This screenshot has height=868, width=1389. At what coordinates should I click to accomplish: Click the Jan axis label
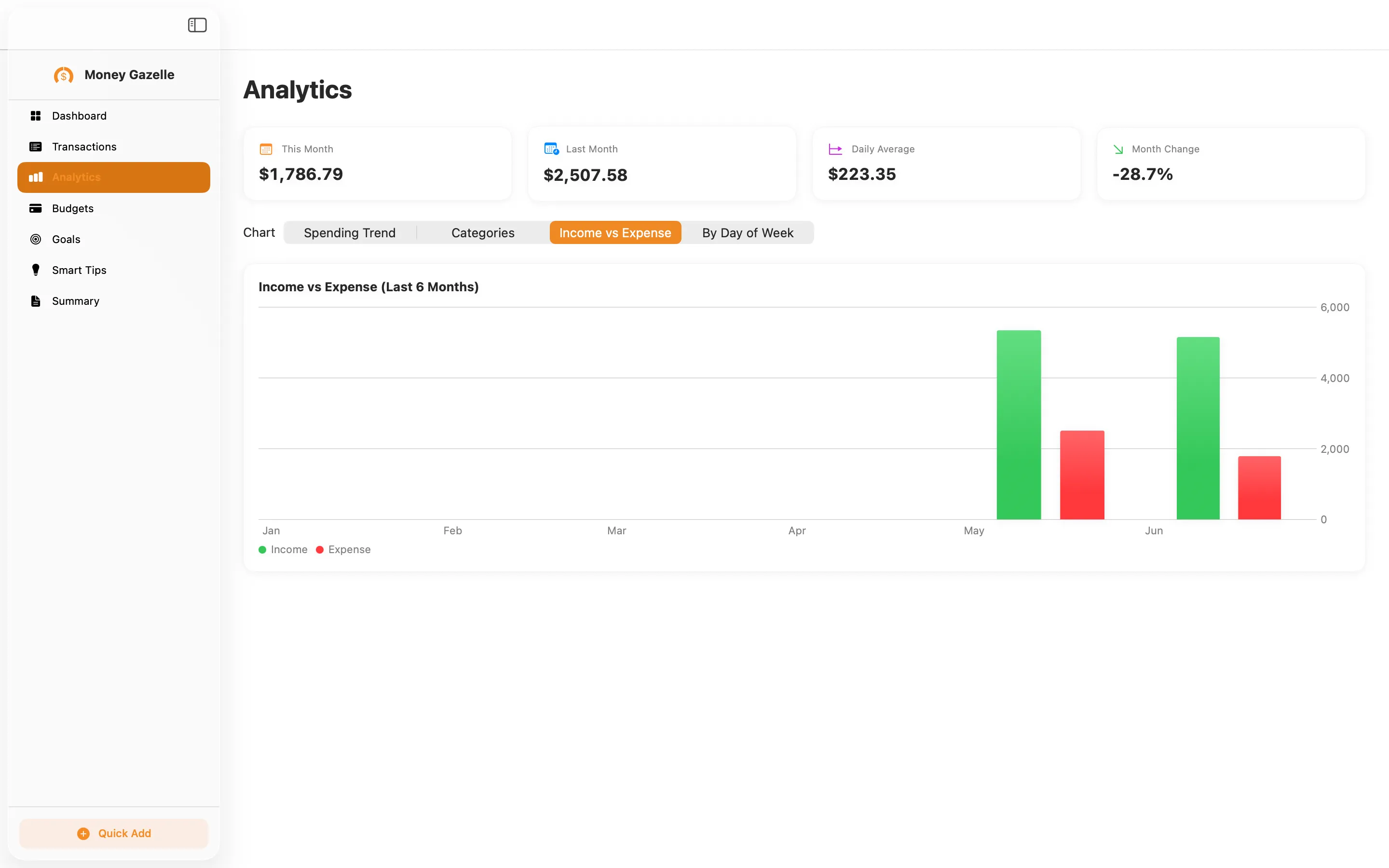pyautogui.click(x=271, y=531)
